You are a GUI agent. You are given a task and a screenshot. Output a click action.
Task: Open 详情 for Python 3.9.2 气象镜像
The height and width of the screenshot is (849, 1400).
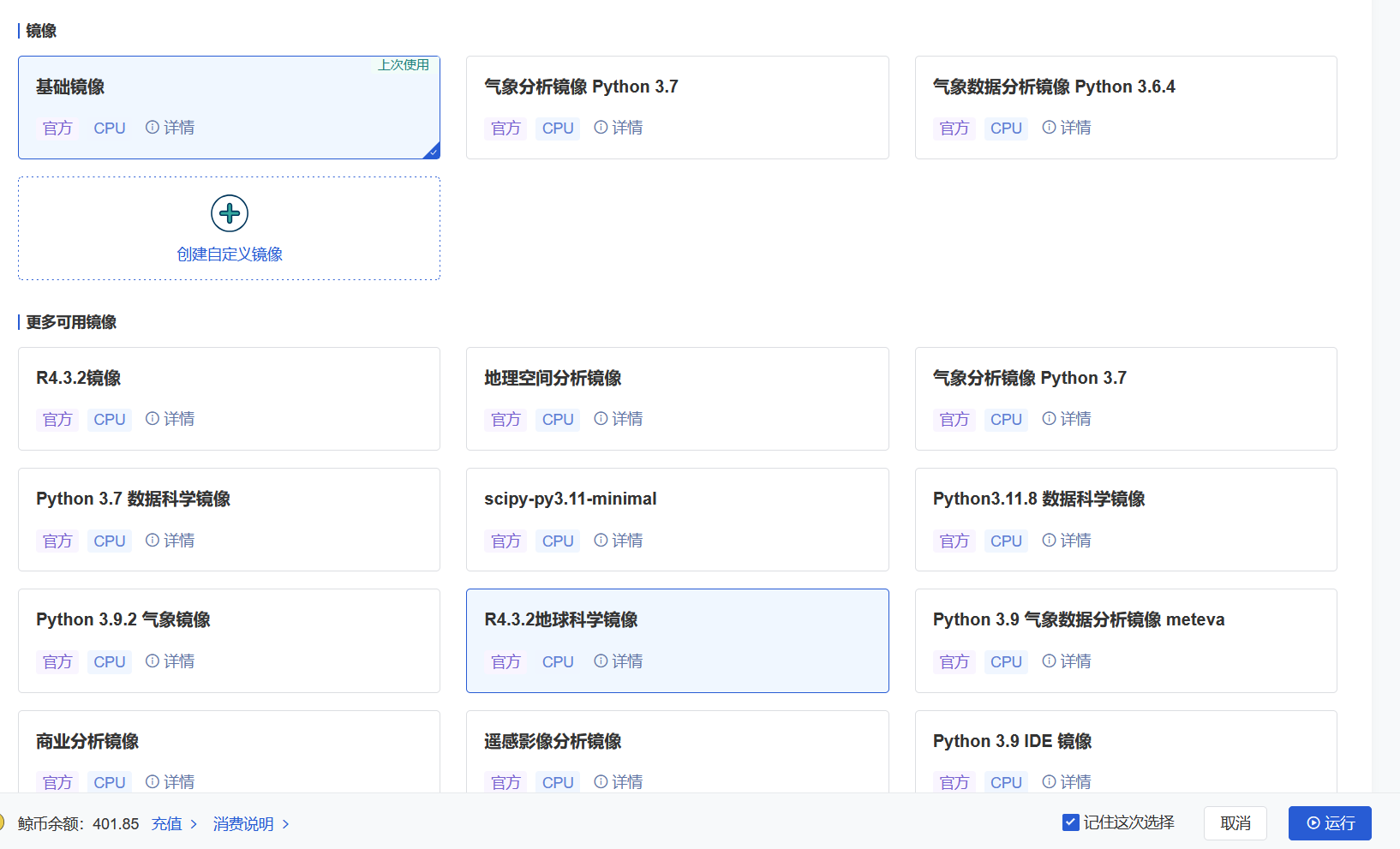(171, 661)
